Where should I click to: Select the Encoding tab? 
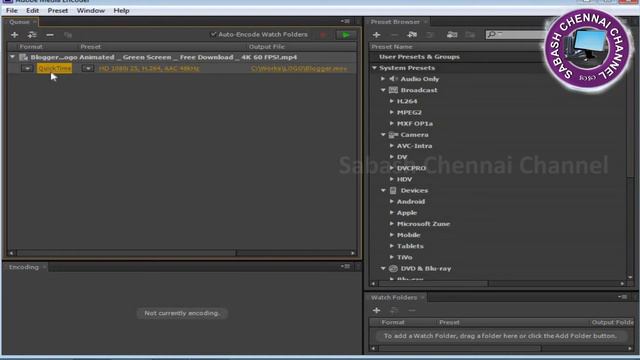pyautogui.click(x=24, y=267)
